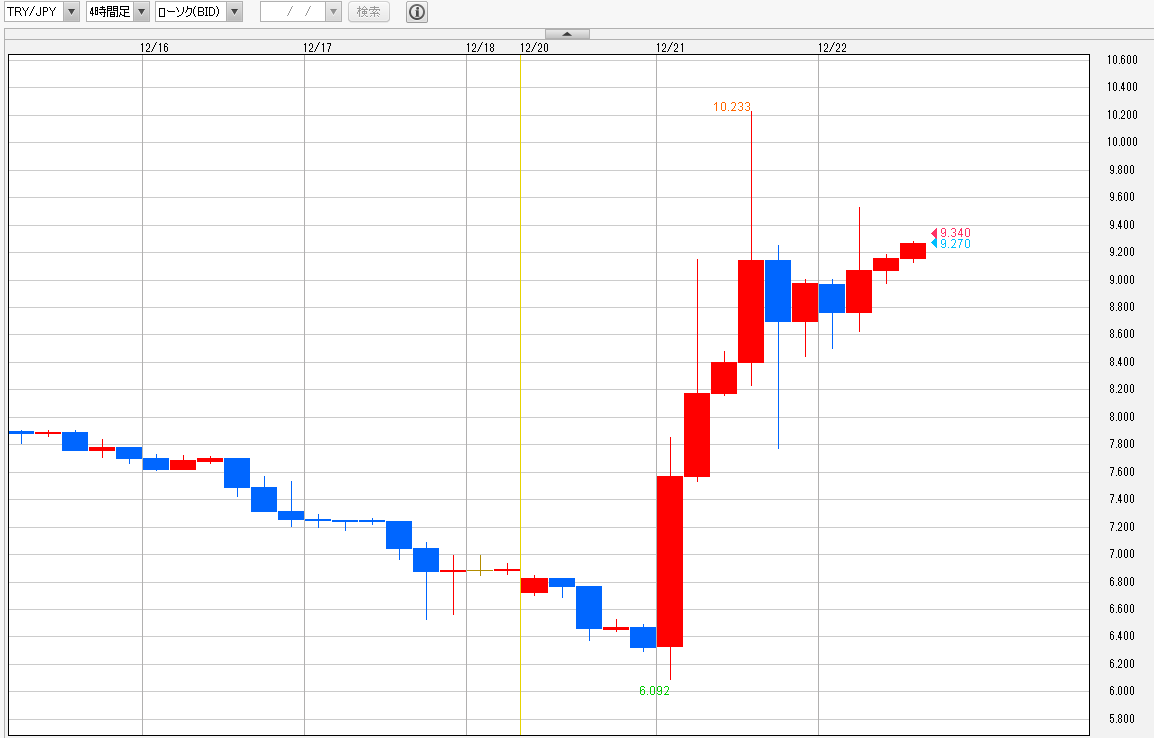This screenshot has height=738, width=1154.
Task: Click the tall red candle with the 10.233 high
Action: [751, 311]
